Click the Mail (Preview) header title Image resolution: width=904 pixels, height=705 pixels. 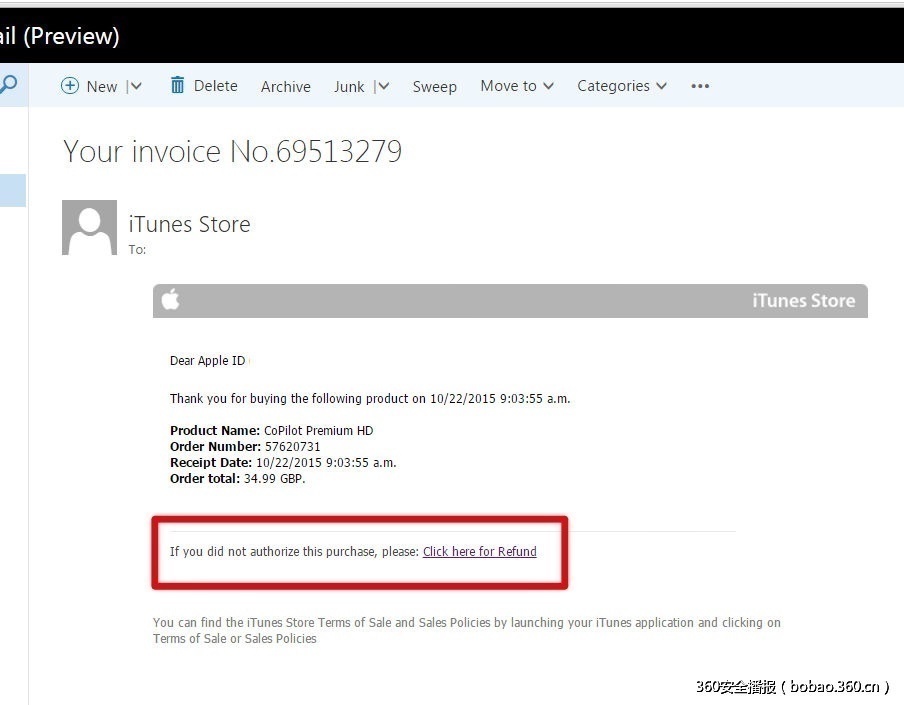pyautogui.click(x=58, y=36)
